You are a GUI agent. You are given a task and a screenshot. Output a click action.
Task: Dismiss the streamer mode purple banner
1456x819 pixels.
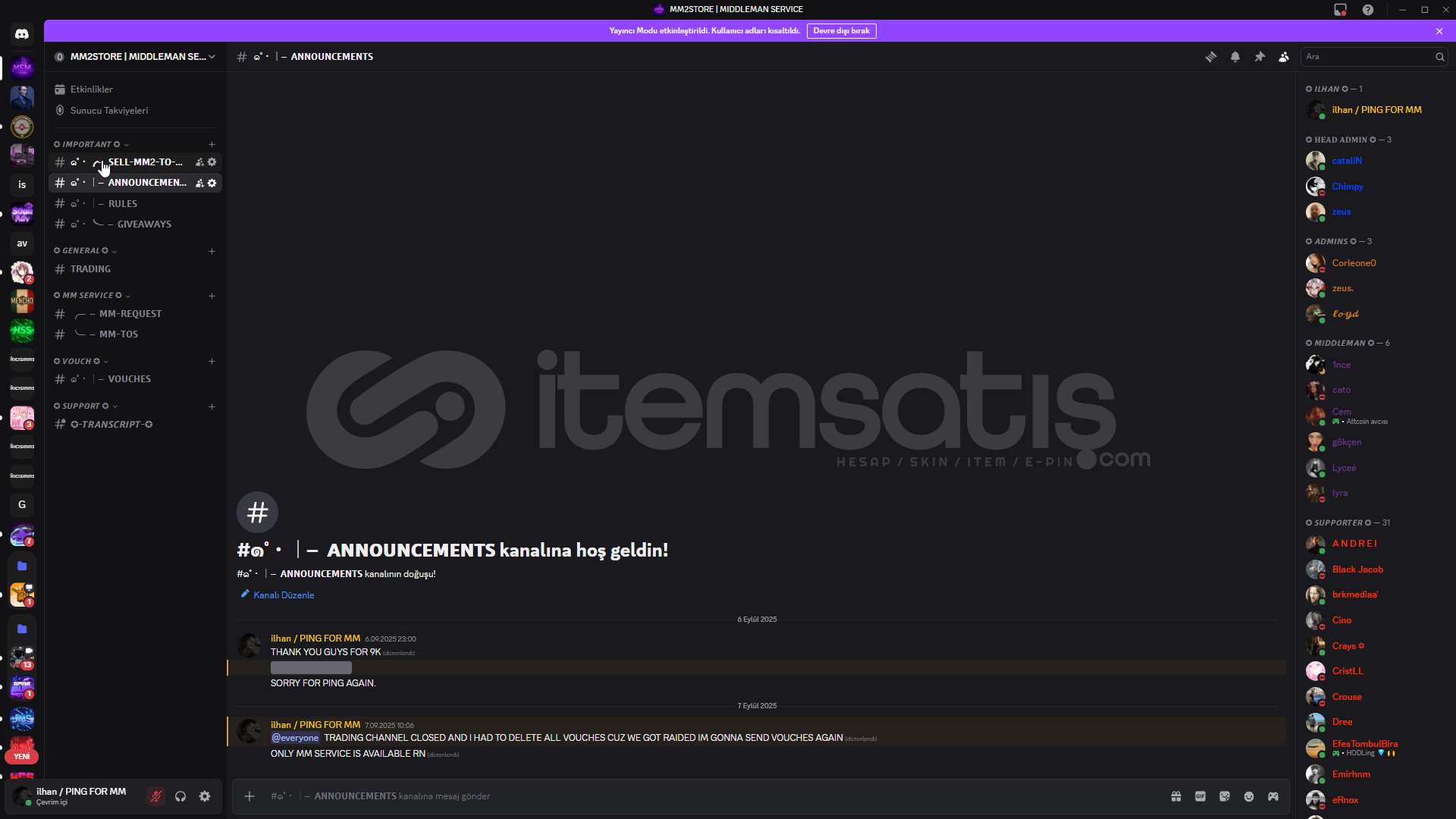[1439, 31]
